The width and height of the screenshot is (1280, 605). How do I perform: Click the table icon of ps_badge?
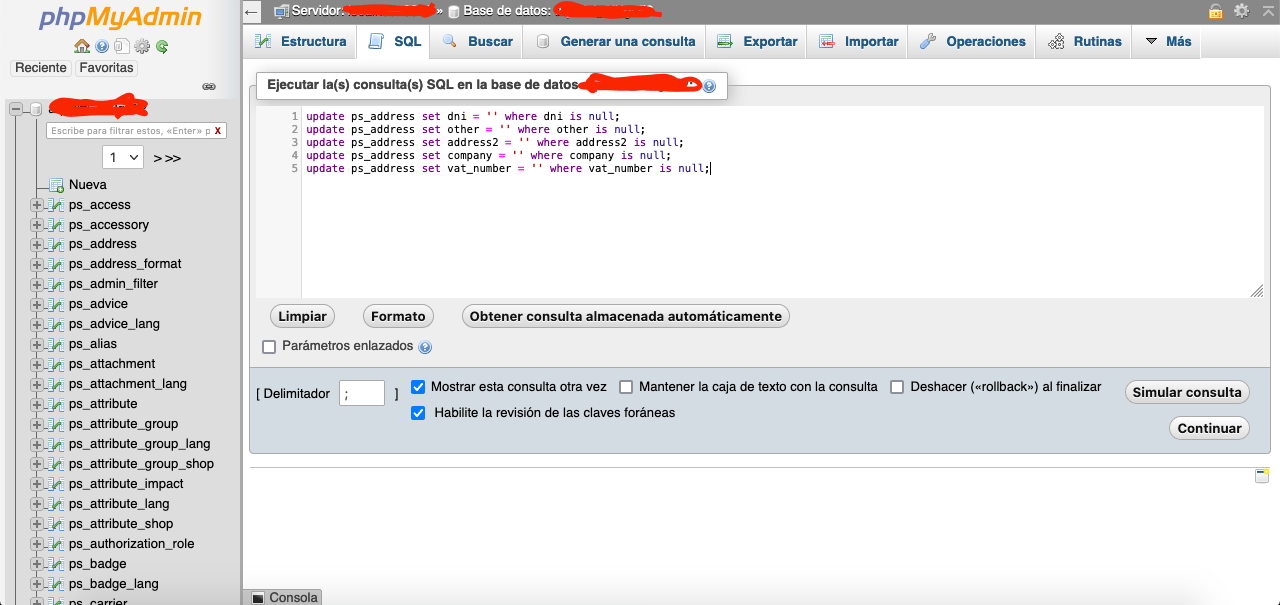coord(56,564)
